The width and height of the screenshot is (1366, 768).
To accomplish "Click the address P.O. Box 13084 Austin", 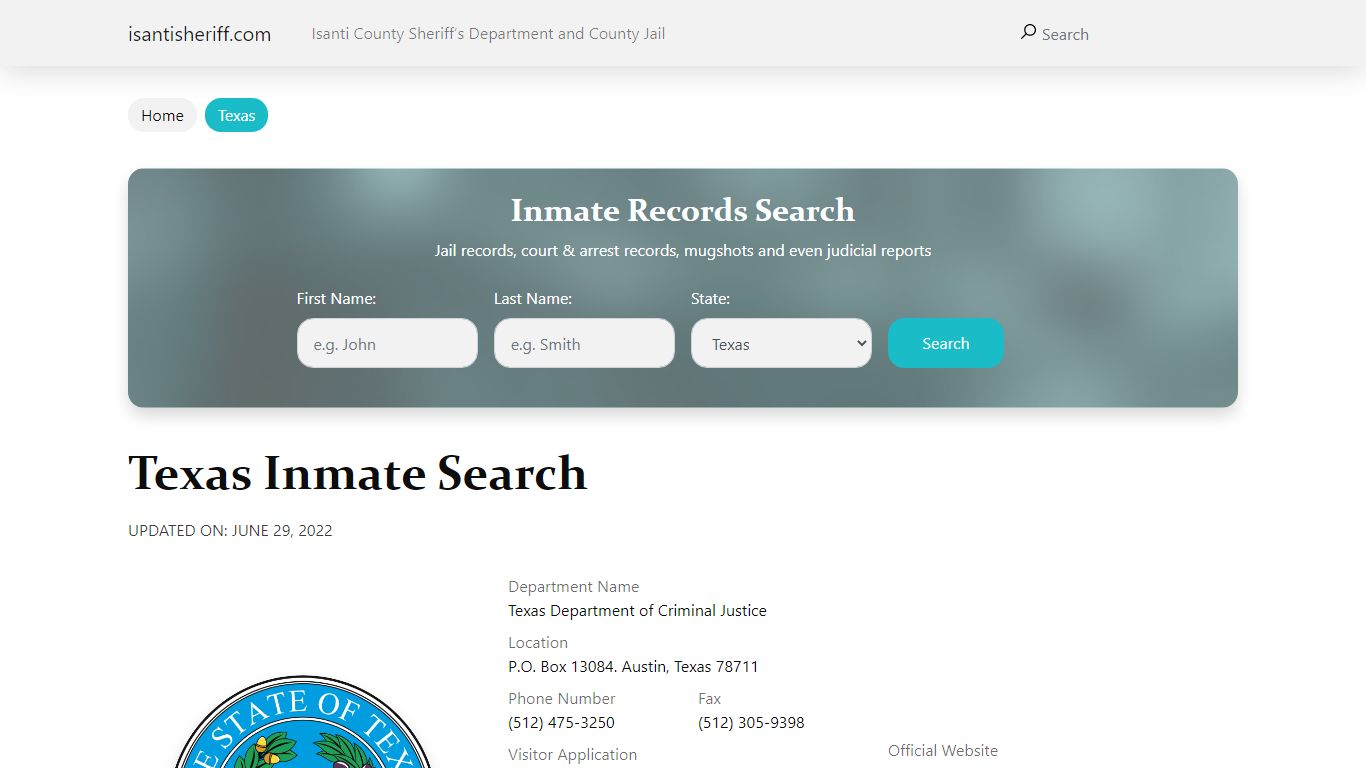I will [633, 666].
